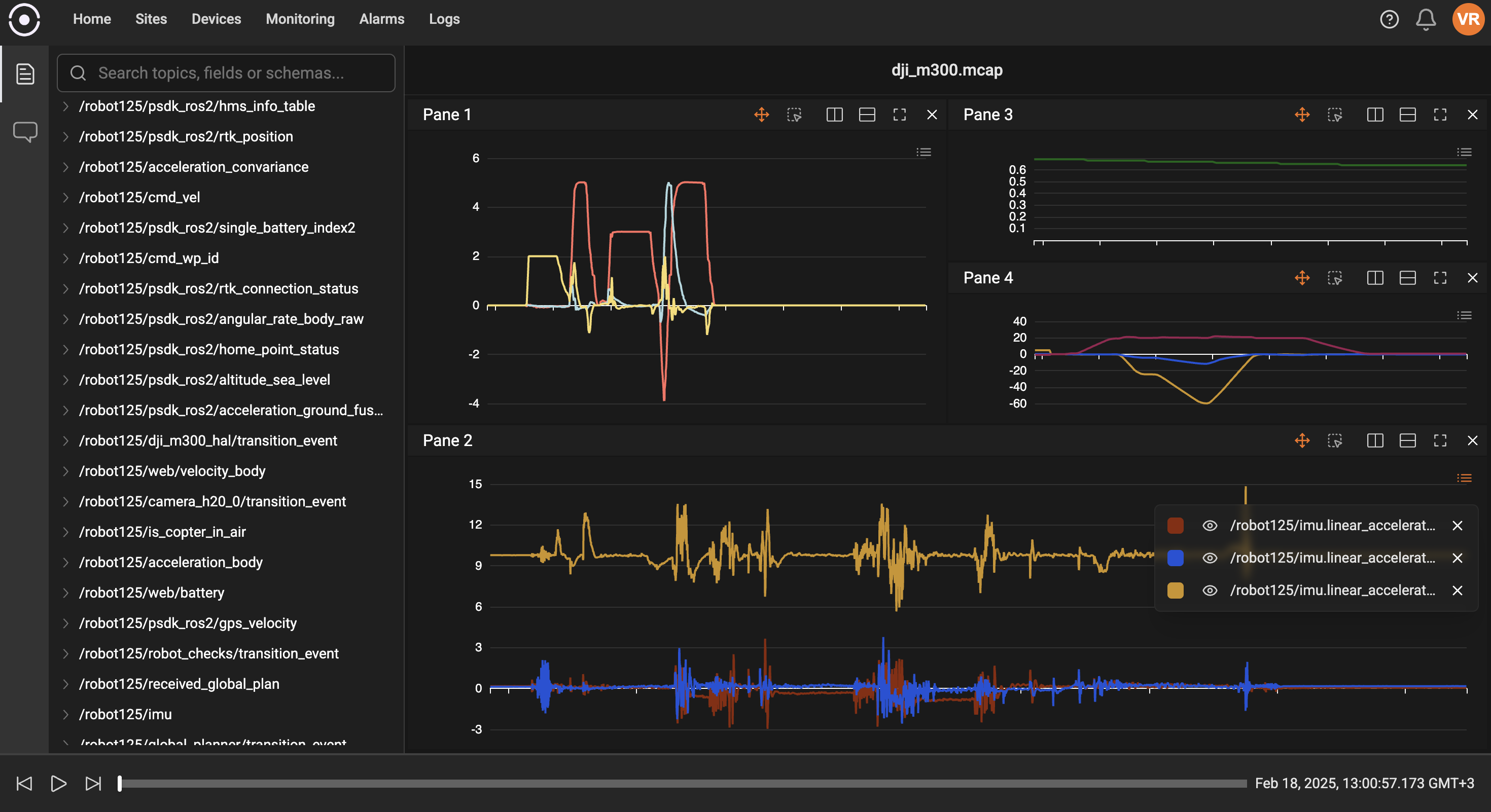1491x812 pixels.
Task: Expand the /robot125/imu topic
Action: pyautogui.click(x=65, y=714)
